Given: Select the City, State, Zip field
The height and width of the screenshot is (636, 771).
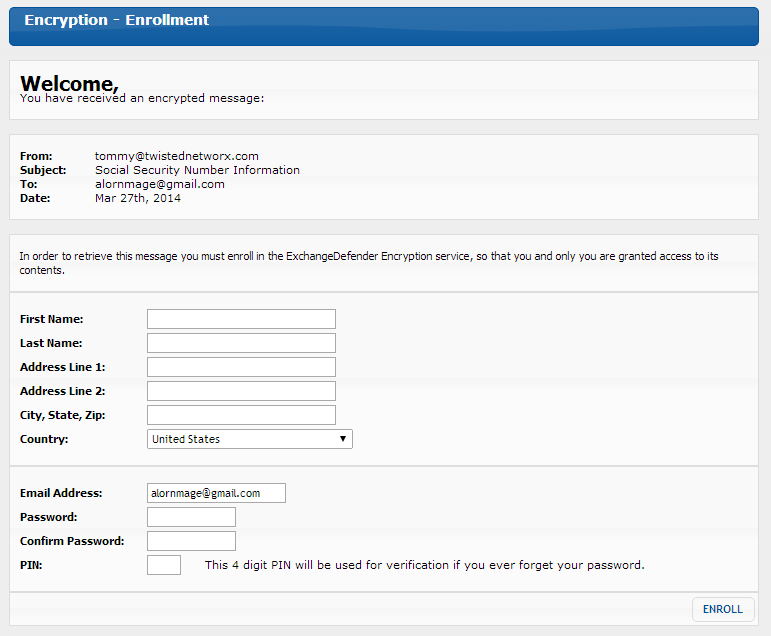Looking at the screenshot, I should click(x=241, y=415).
